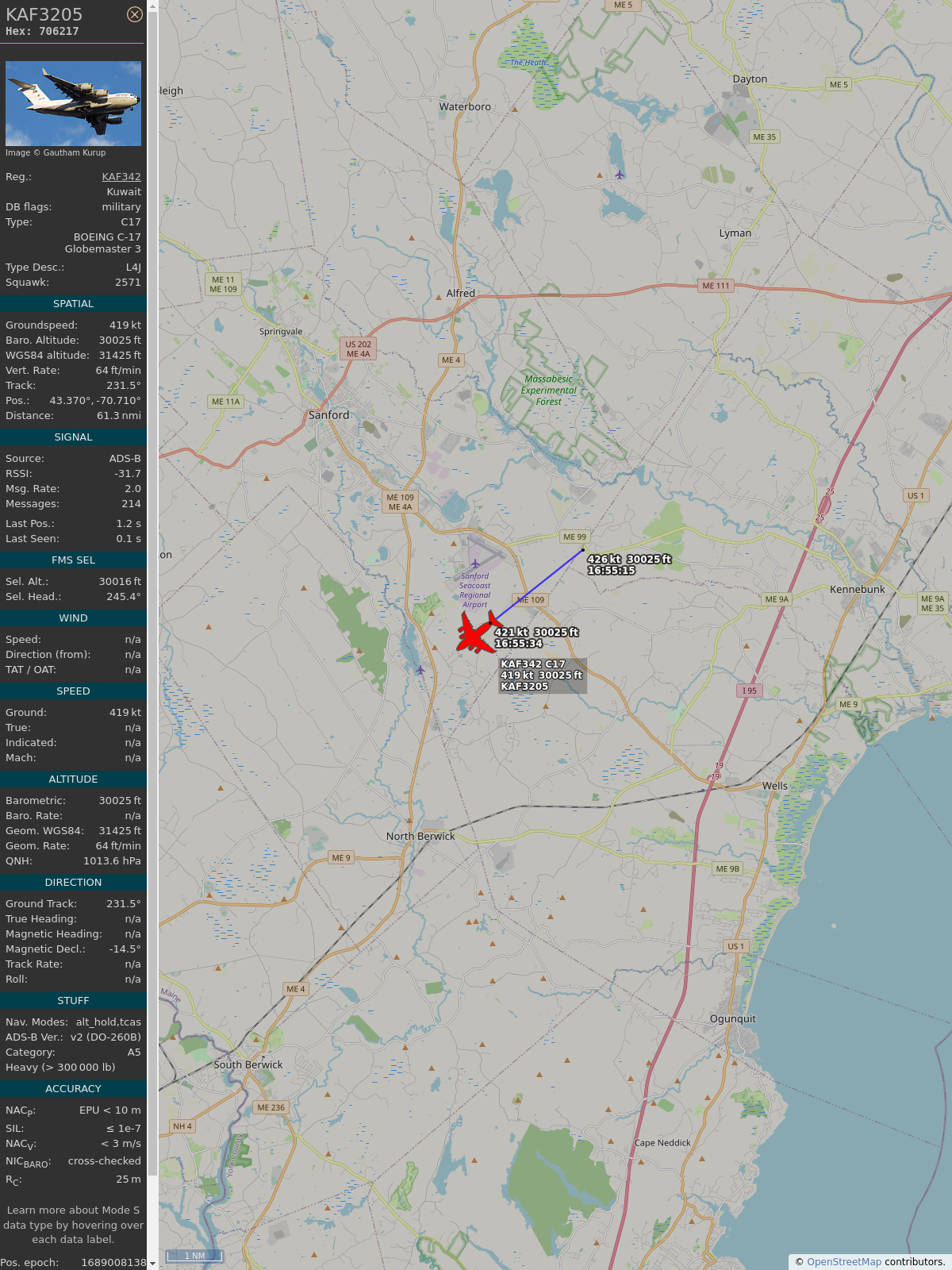Close the KAF3205 aircraft info panel
Image resolution: width=952 pixels, height=1270 pixels.
pyautogui.click(x=135, y=14)
